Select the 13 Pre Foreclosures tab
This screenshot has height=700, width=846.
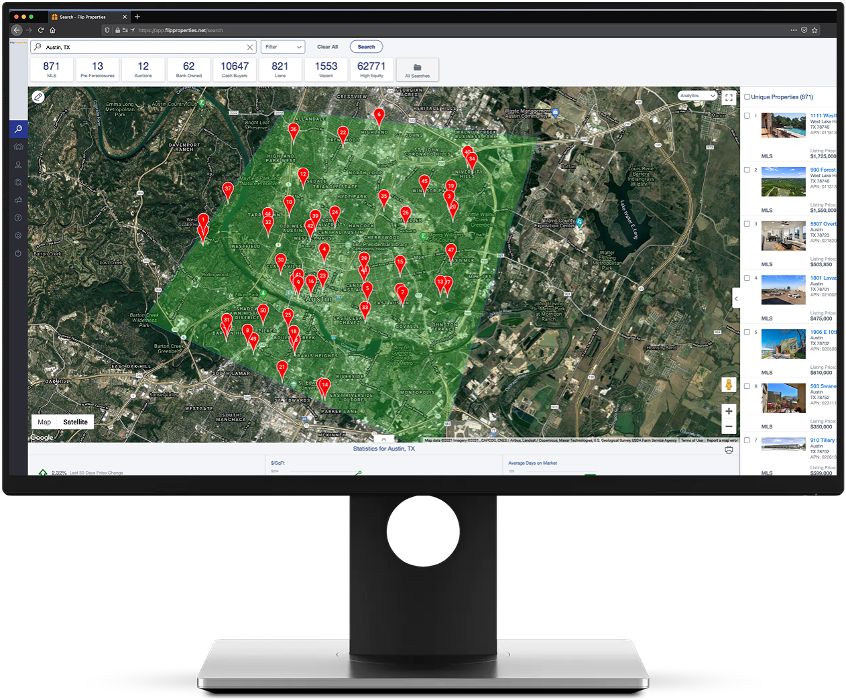click(98, 70)
